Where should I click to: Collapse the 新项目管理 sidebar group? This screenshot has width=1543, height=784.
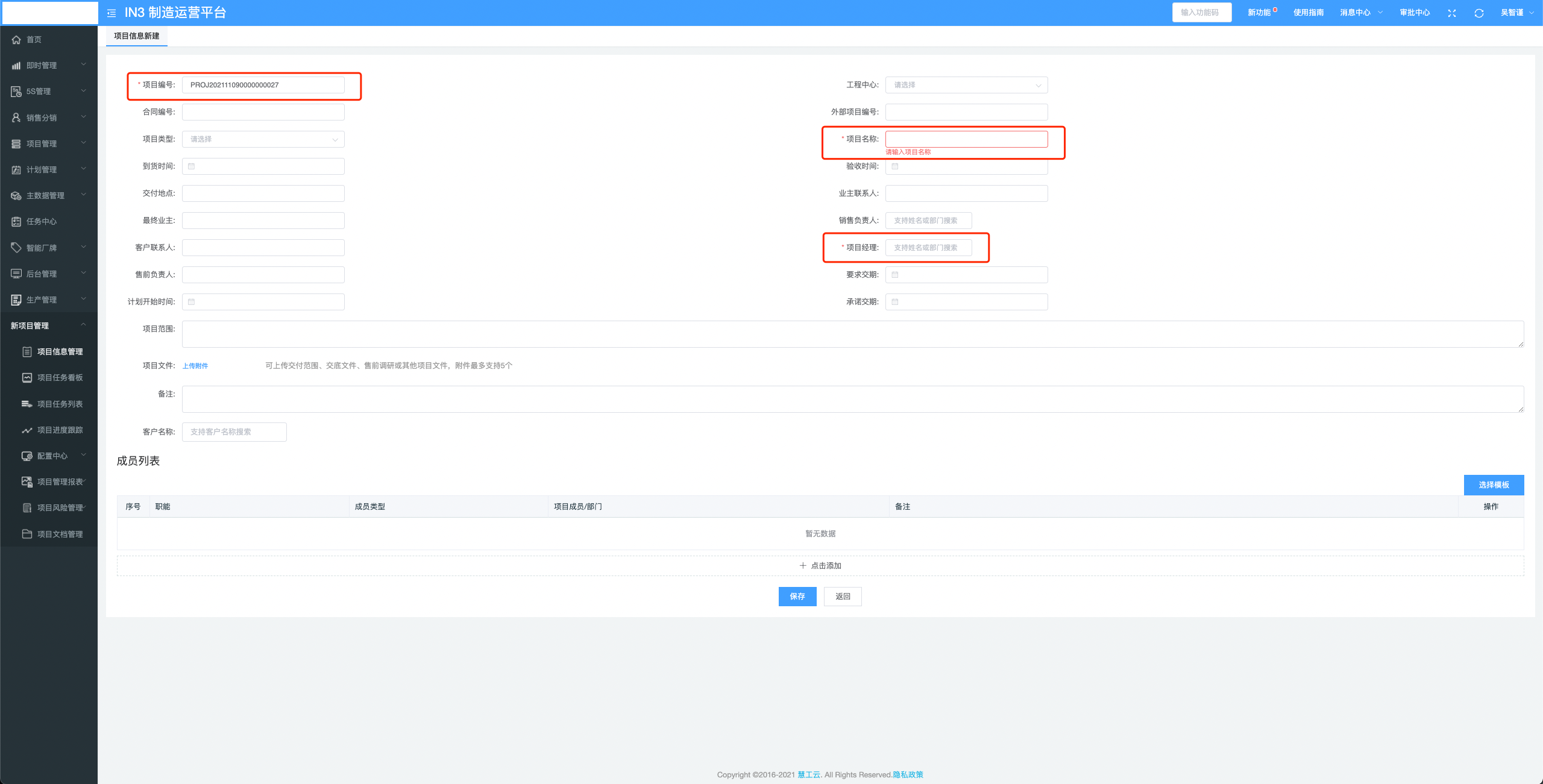point(48,326)
